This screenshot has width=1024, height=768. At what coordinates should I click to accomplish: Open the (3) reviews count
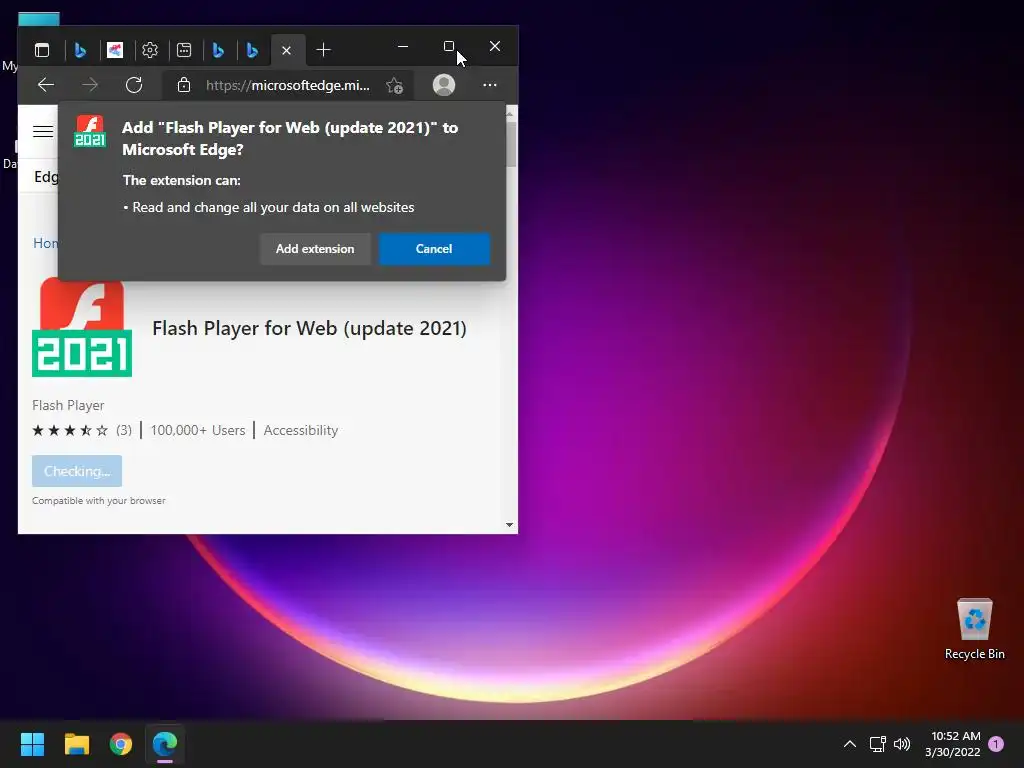tap(124, 430)
